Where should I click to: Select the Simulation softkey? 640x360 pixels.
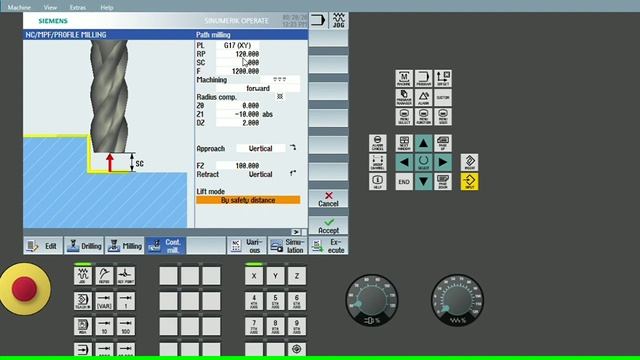click(287, 246)
